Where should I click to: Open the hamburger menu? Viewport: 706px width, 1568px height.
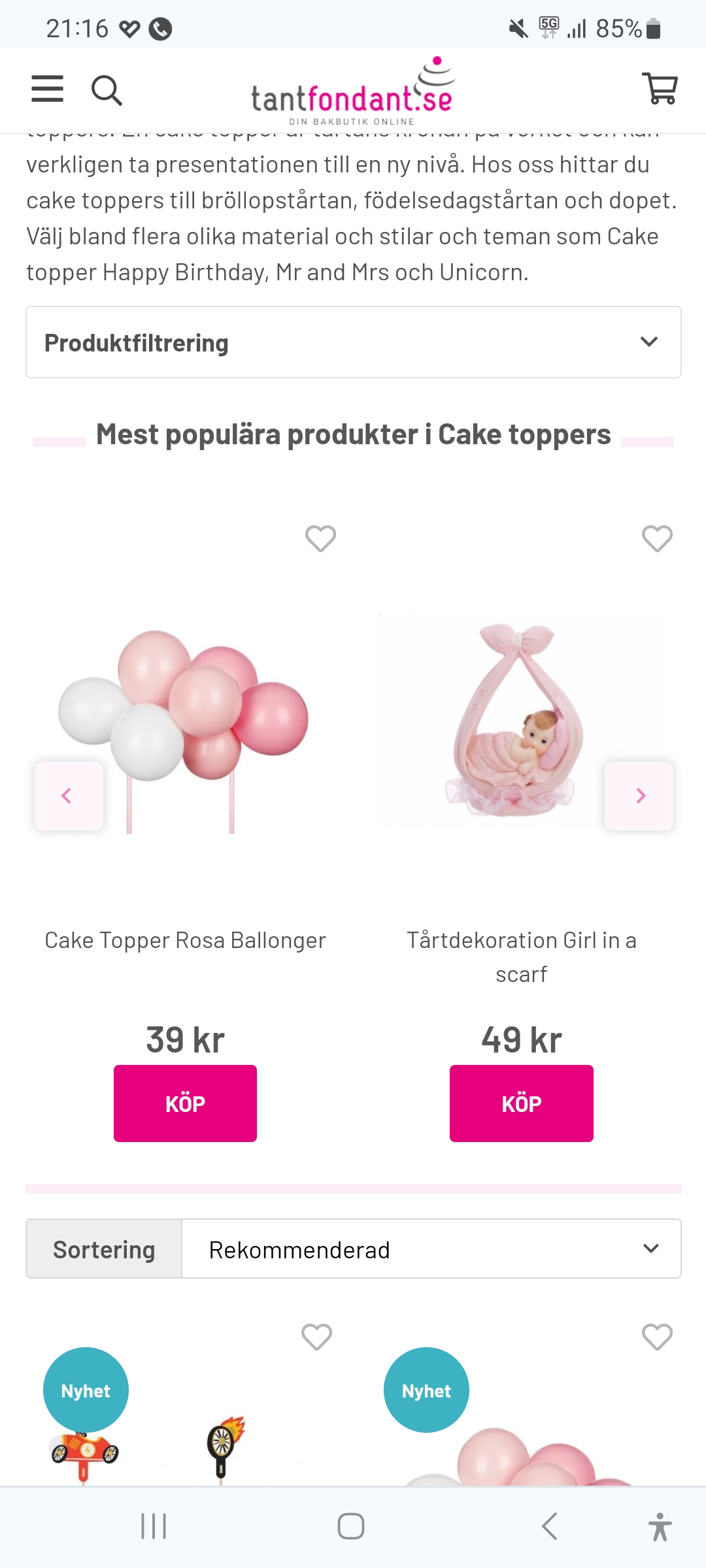click(48, 89)
